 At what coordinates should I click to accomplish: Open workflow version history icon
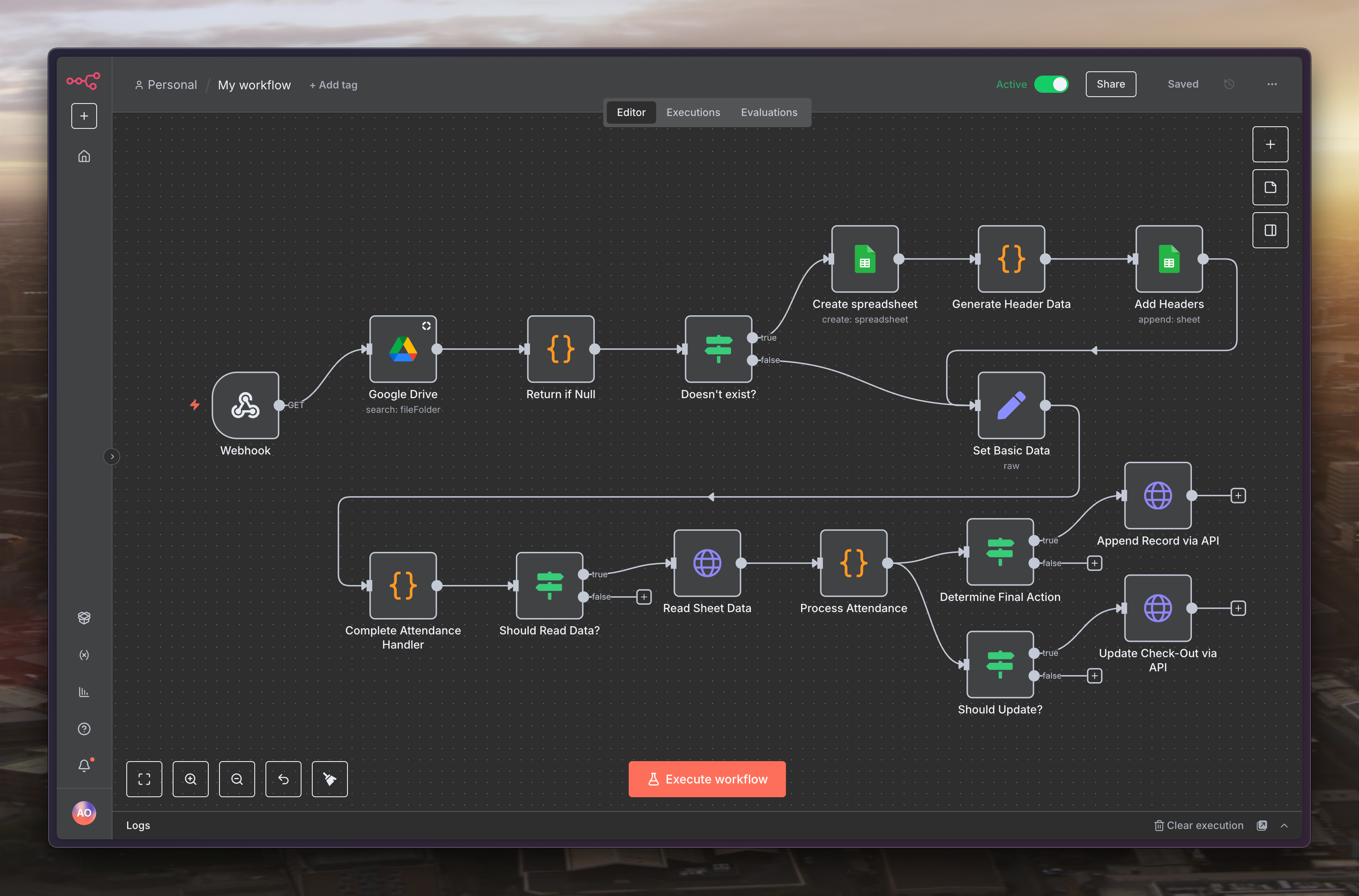[1229, 84]
